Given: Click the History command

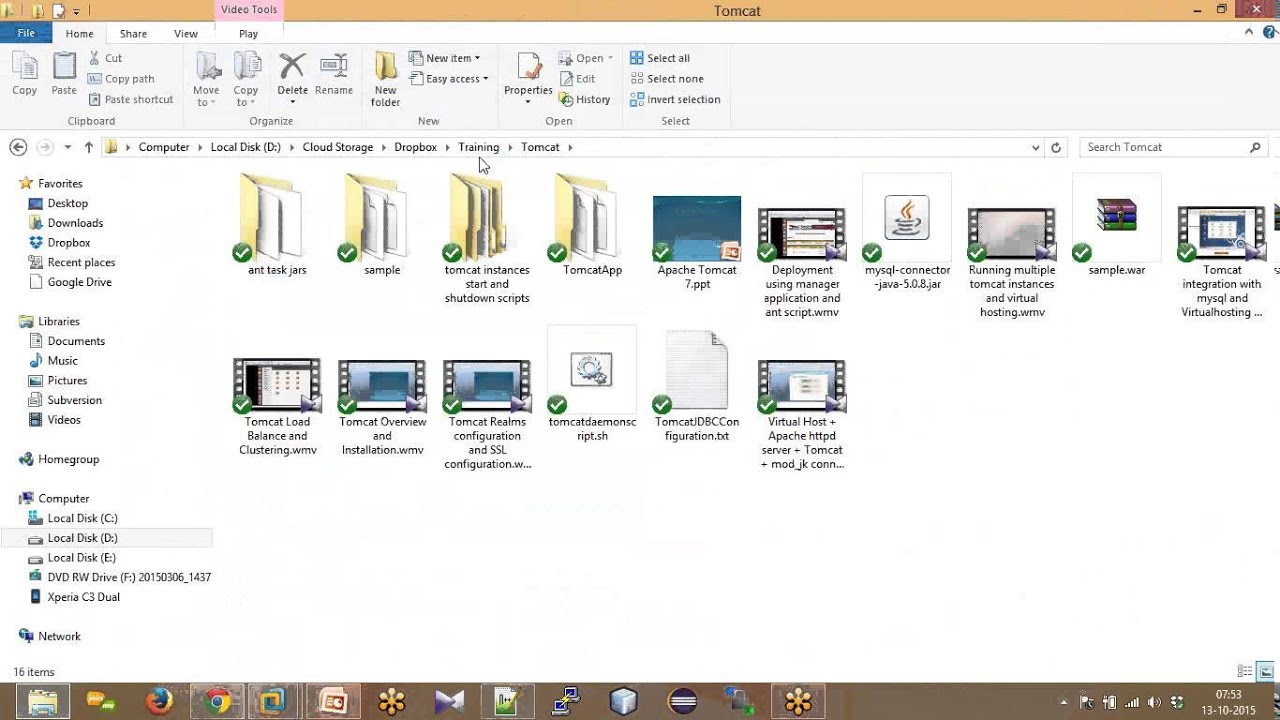Looking at the screenshot, I should click(x=585, y=99).
